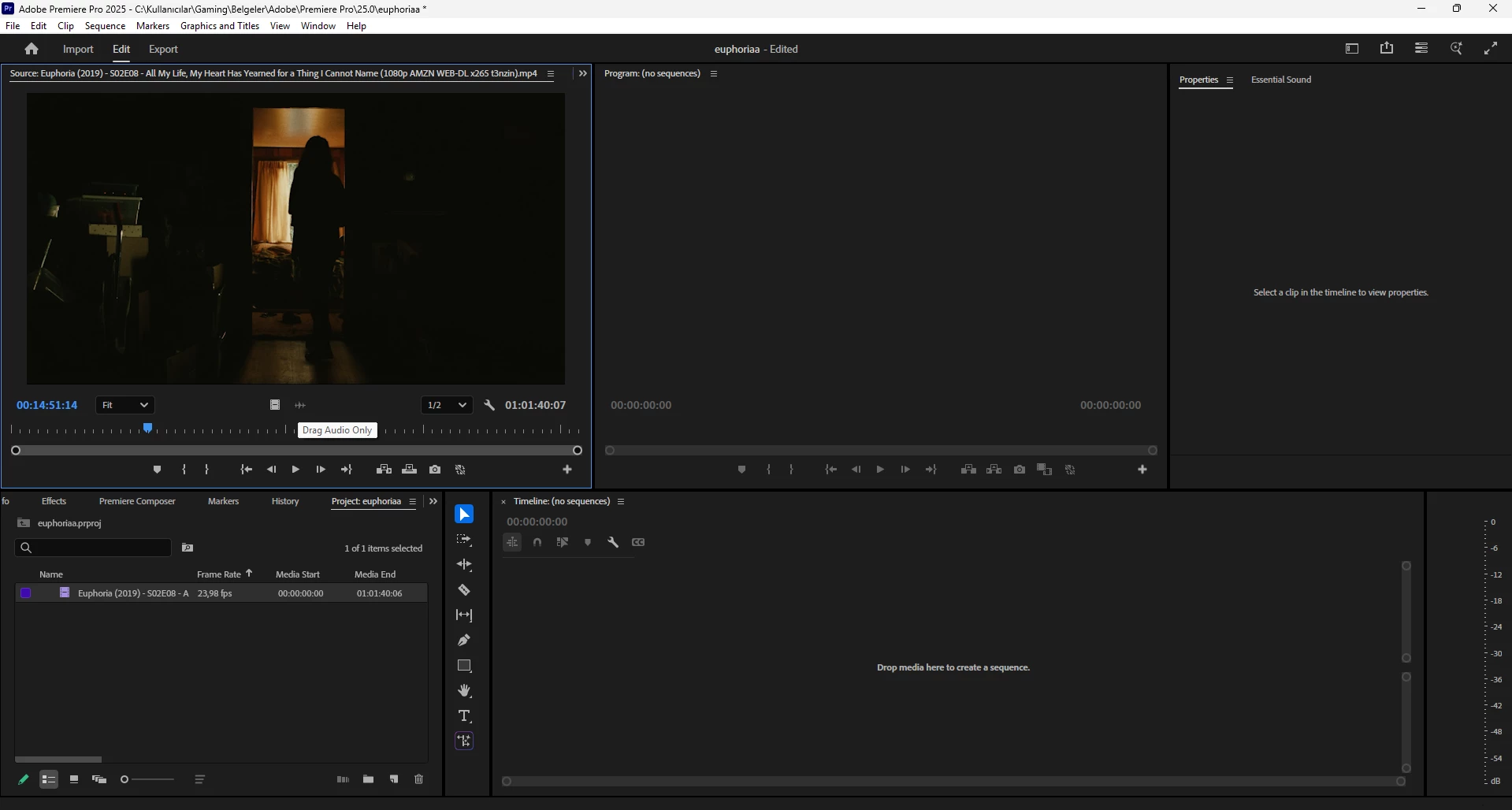Open Source monitor wrench settings
1512x810 pixels.
489,405
